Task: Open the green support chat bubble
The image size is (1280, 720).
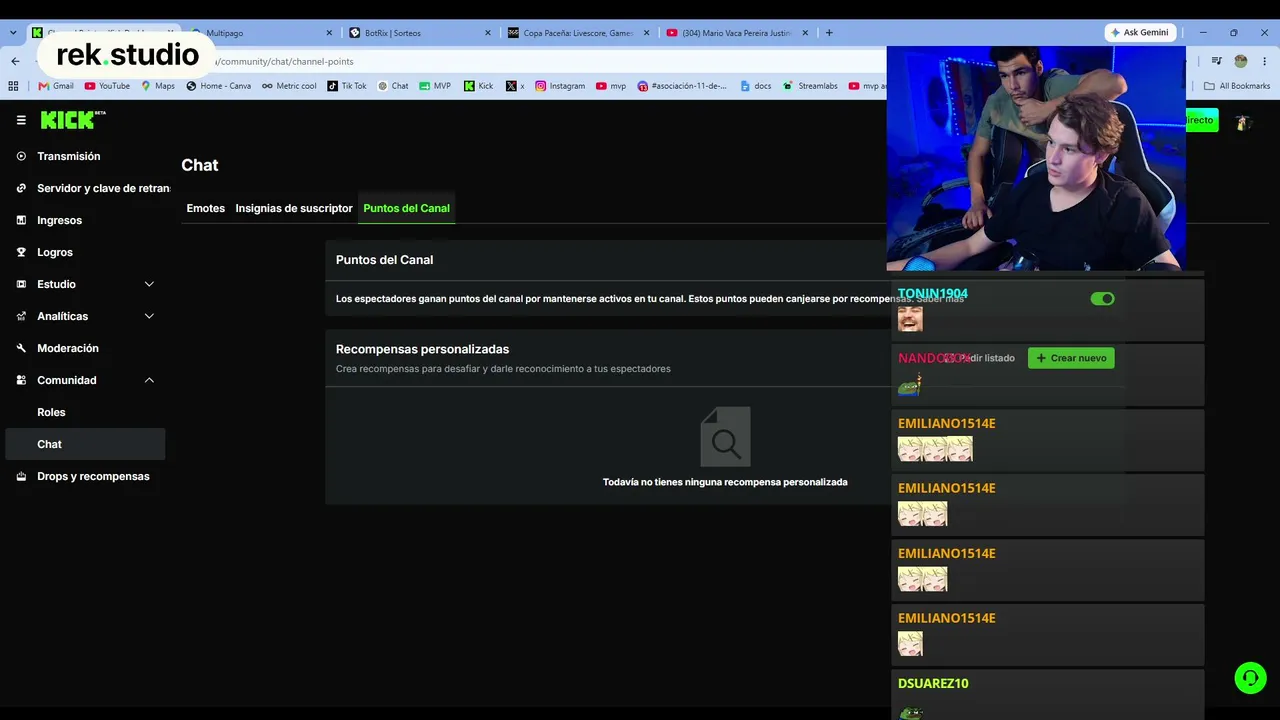Action: coord(1250,678)
